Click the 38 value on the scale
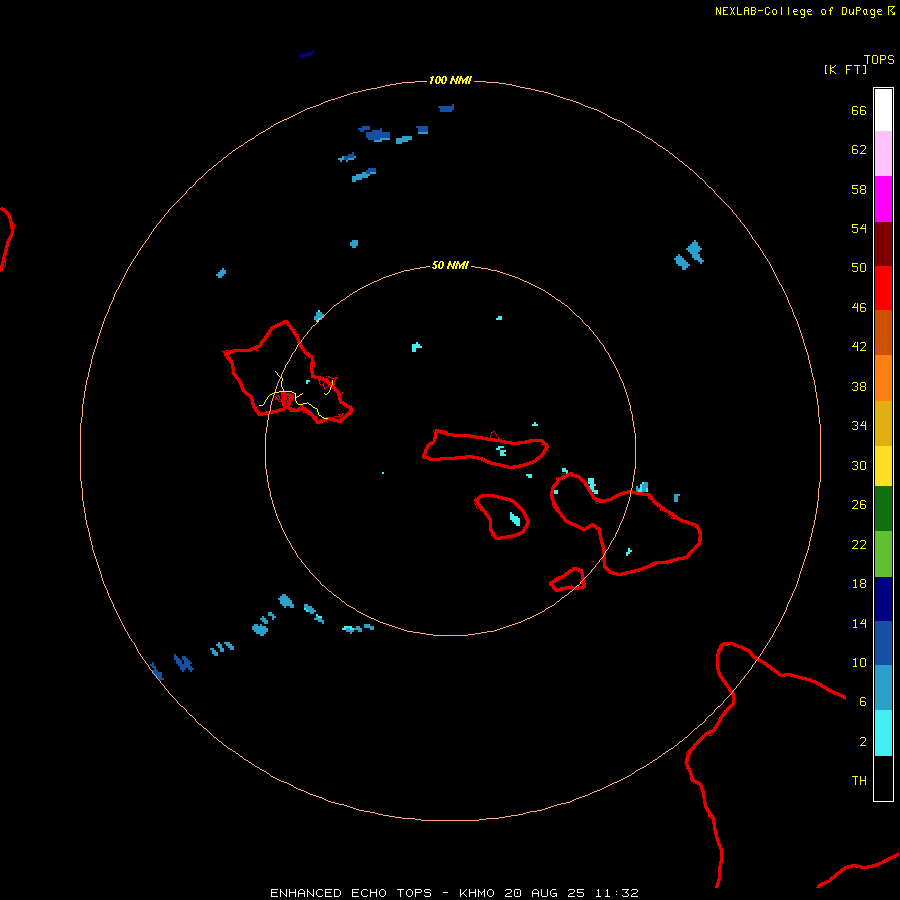 pyautogui.click(x=859, y=387)
